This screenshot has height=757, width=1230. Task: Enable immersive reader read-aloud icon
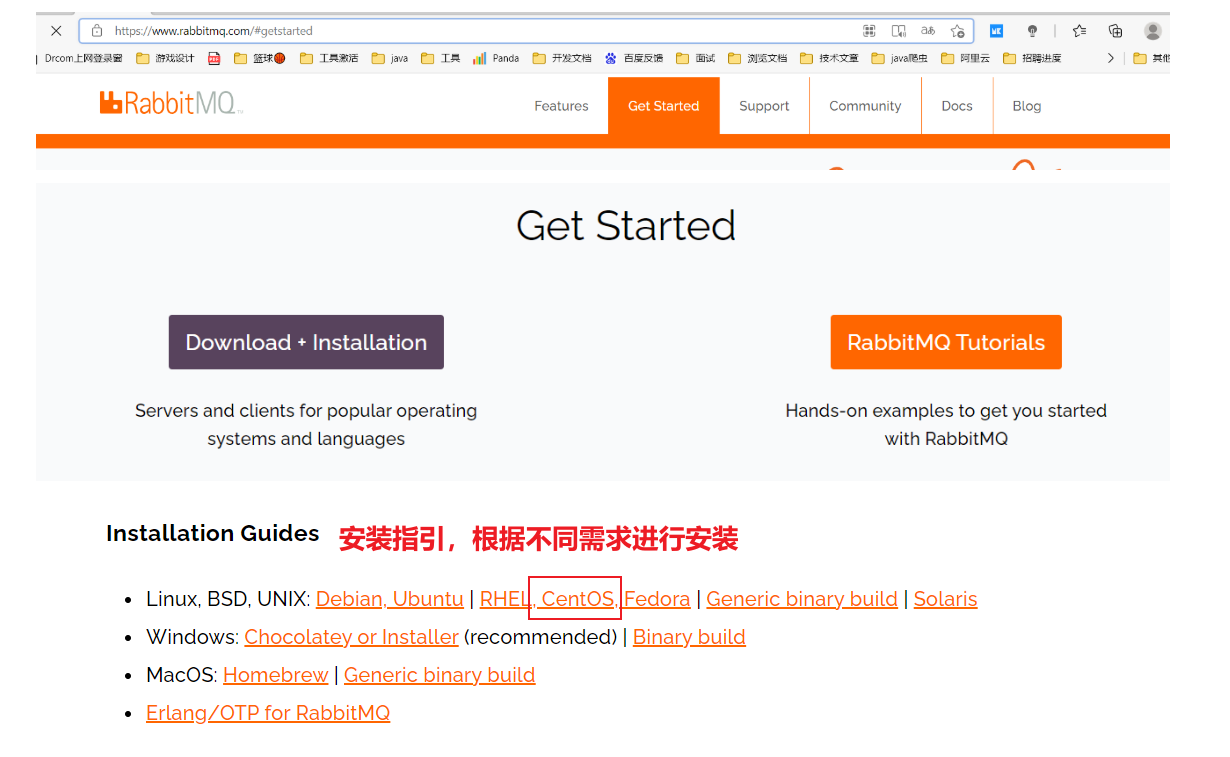coord(899,31)
